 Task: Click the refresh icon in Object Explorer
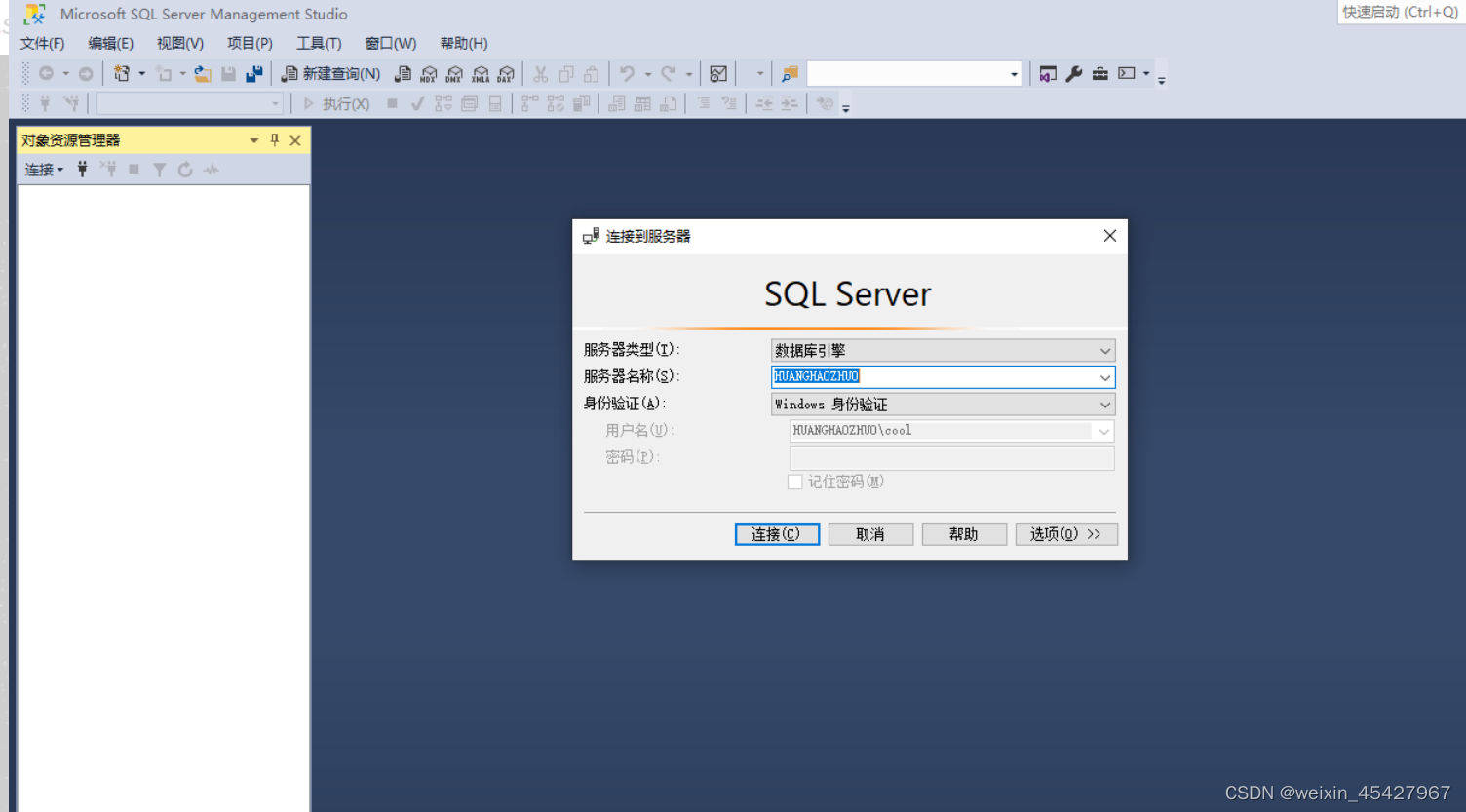(x=185, y=170)
